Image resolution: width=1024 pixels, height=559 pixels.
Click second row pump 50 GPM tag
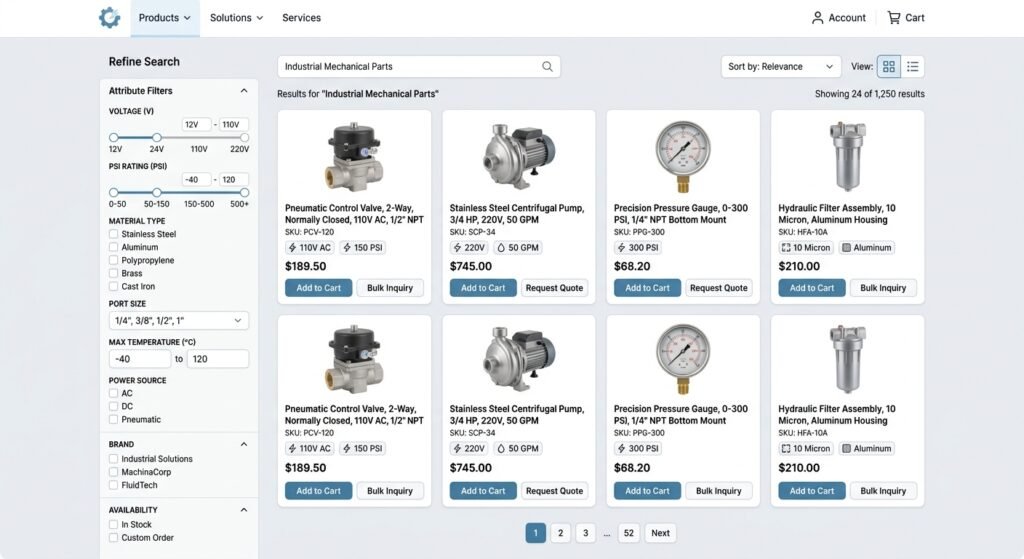point(518,449)
